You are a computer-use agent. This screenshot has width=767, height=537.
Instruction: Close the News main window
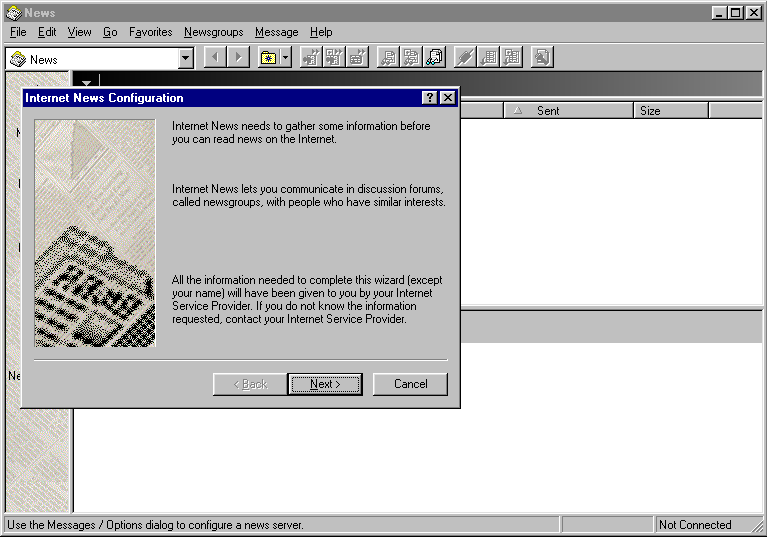[753, 13]
